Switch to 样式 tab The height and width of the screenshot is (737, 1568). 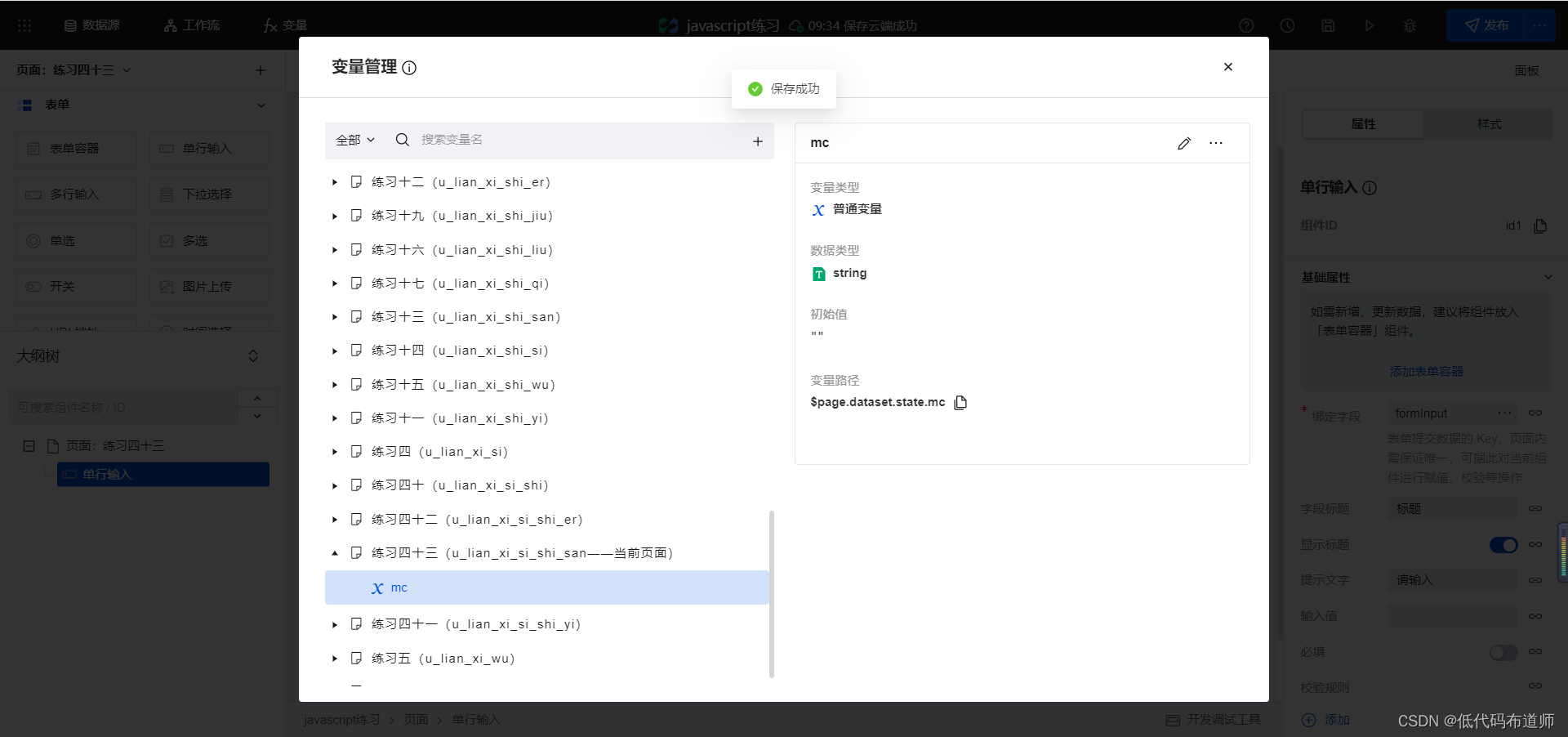(1489, 124)
